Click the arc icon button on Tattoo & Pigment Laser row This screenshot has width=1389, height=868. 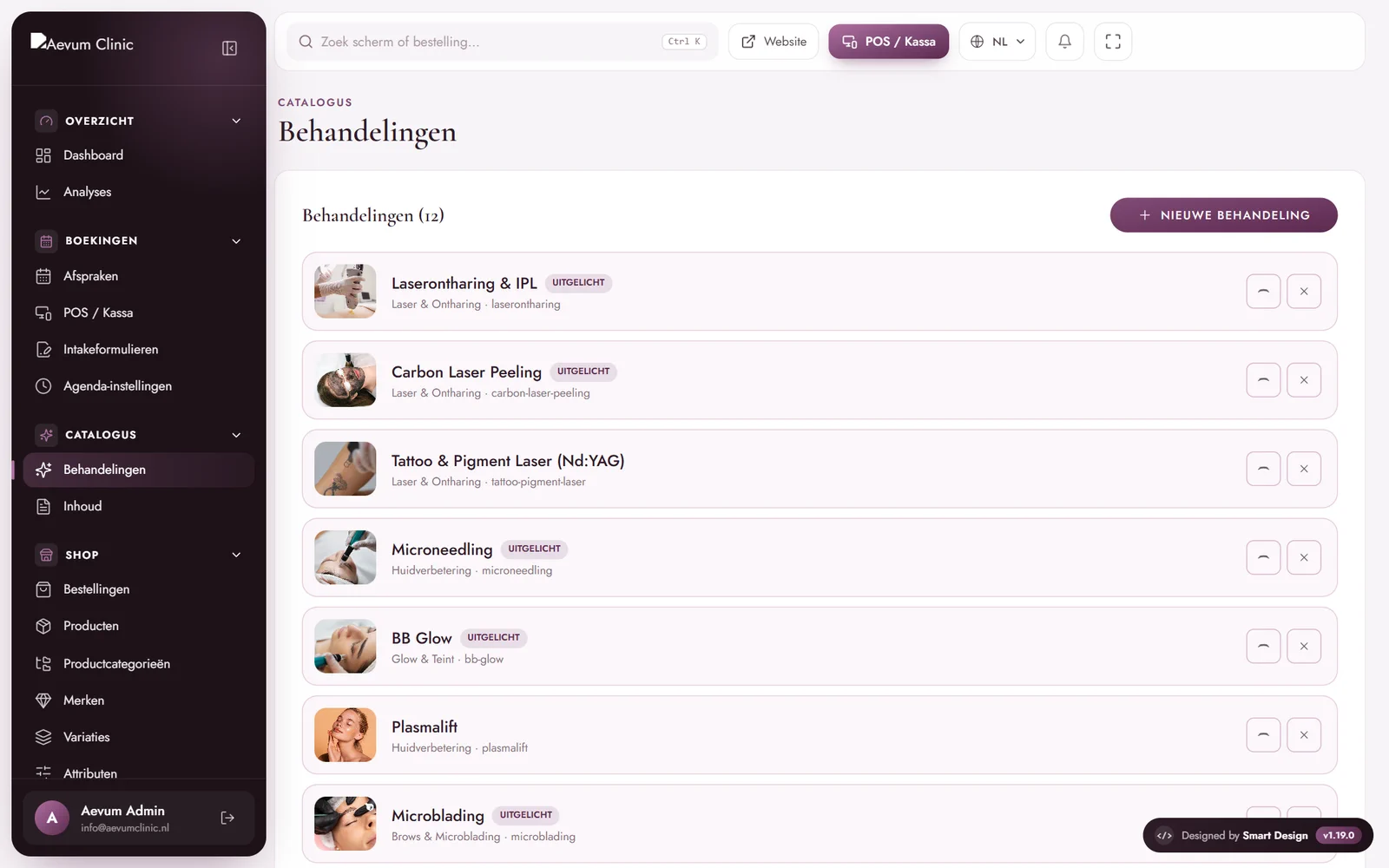[x=1263, y=469]
